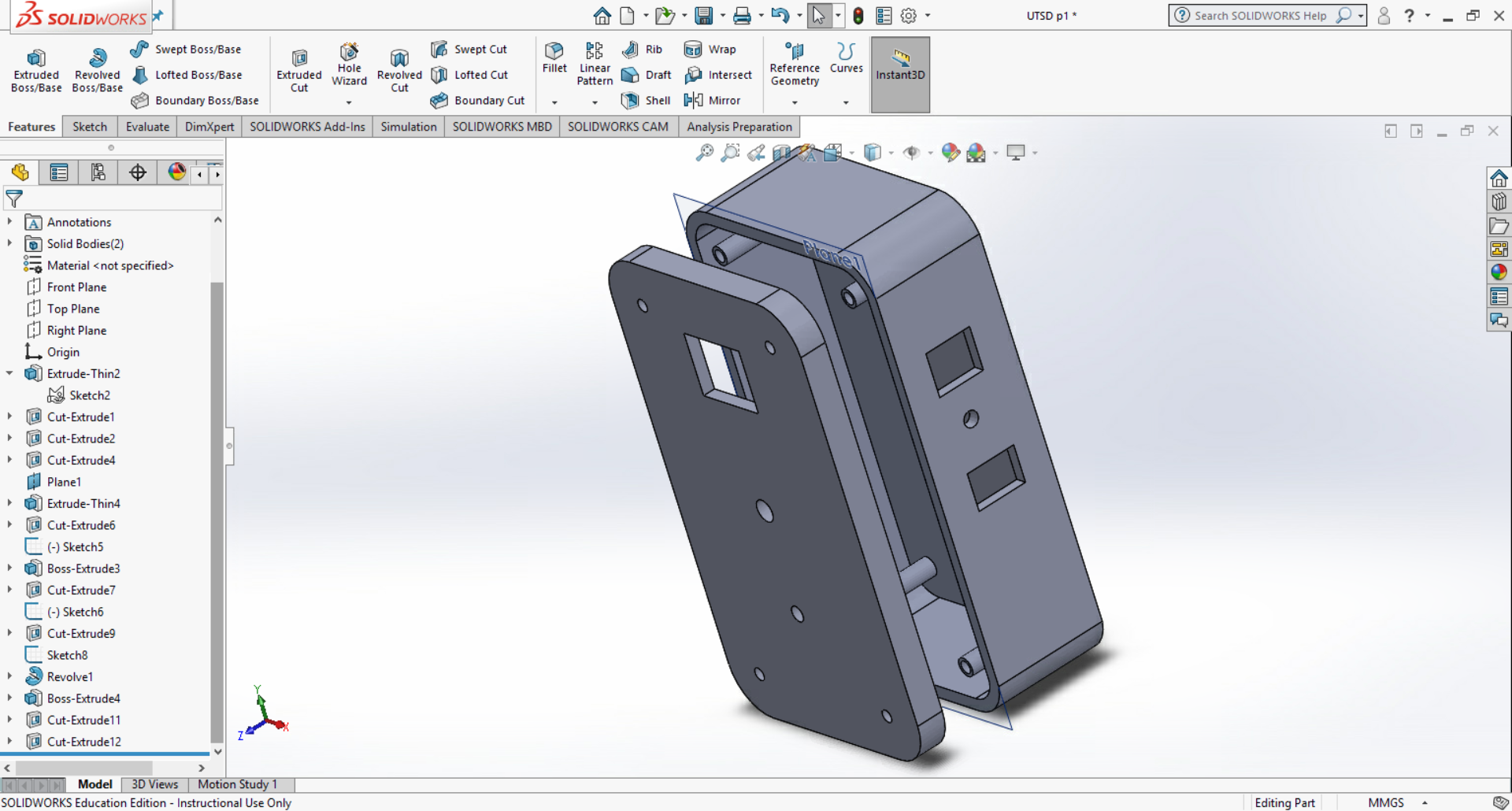Viewport: 1512px width, 811px height.
Task: Switch to the Sketch tab
Action: pos(90,127)
